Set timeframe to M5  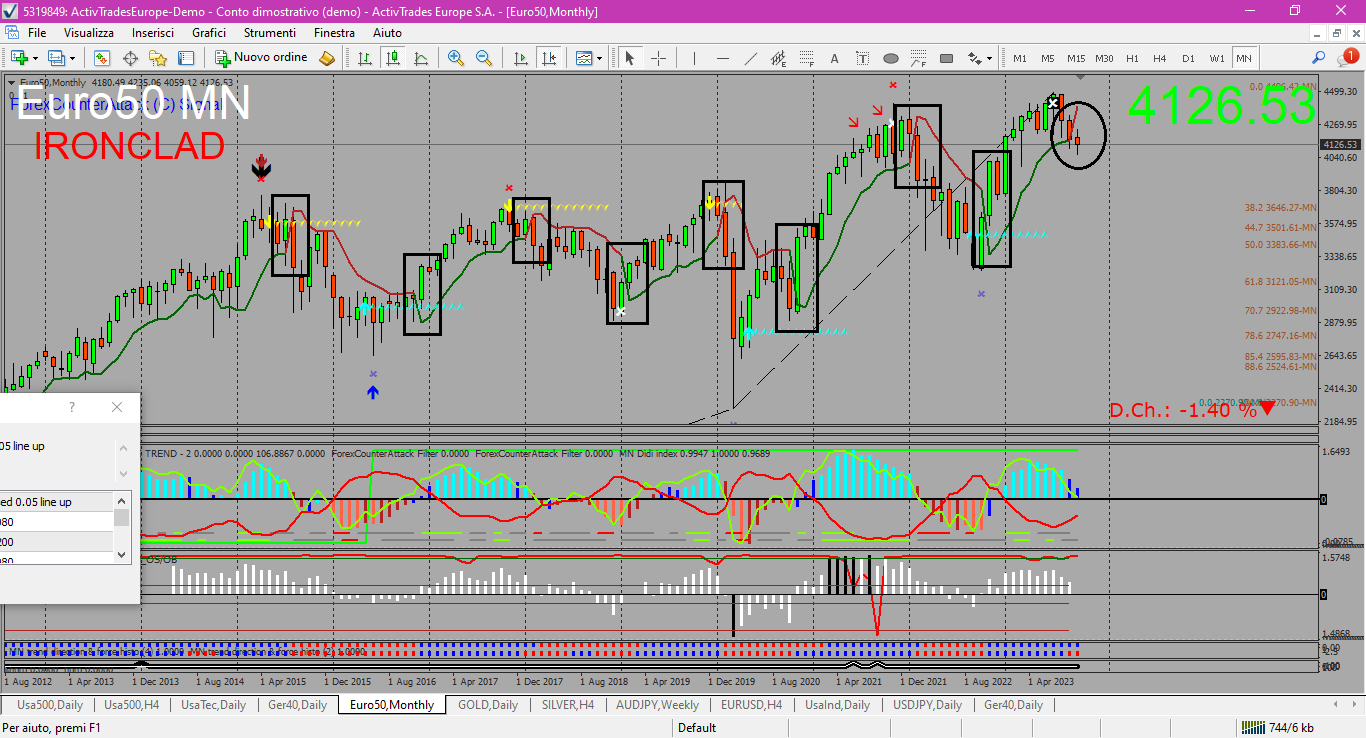(1048, 58)
